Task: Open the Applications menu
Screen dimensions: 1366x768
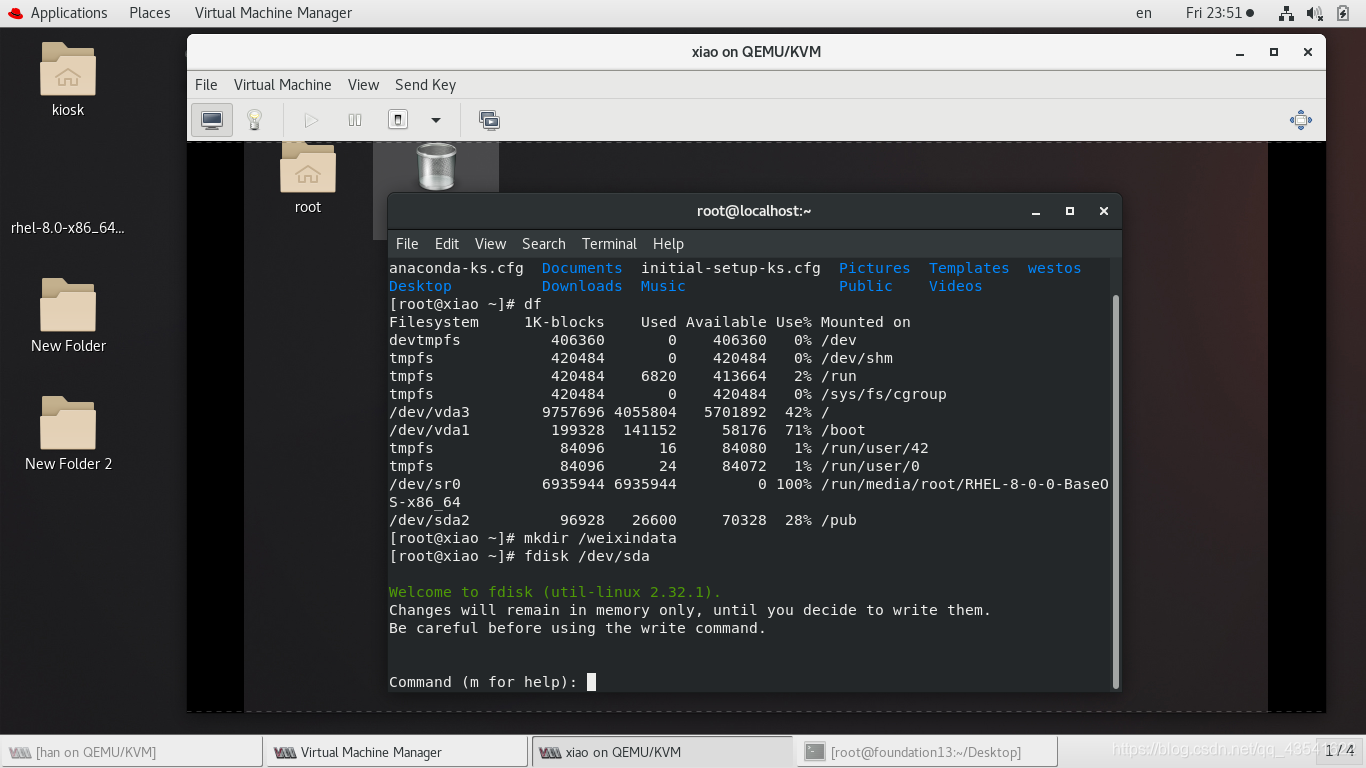Action: pyautogui.click(x=69, y=13)
